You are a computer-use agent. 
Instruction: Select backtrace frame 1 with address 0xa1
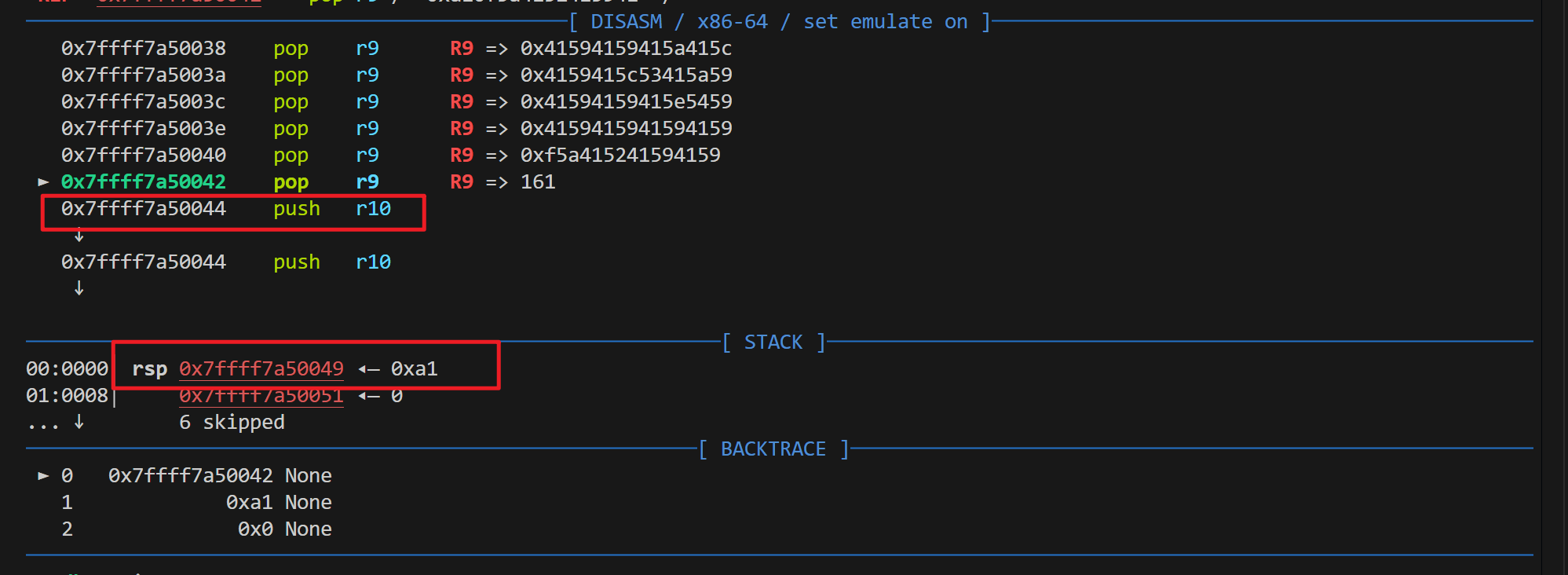249,503
